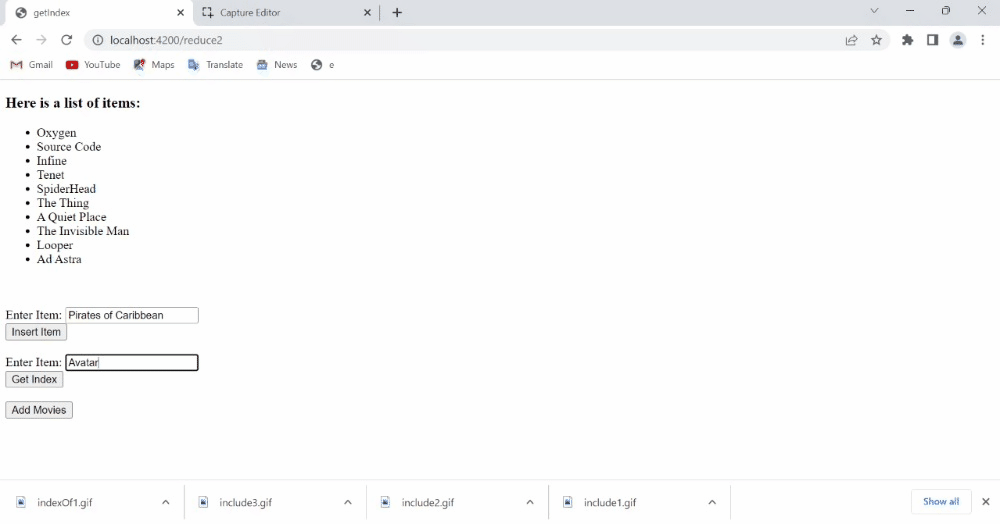
Task: Minimize the browser window
Action: click(x=910, y=11)
